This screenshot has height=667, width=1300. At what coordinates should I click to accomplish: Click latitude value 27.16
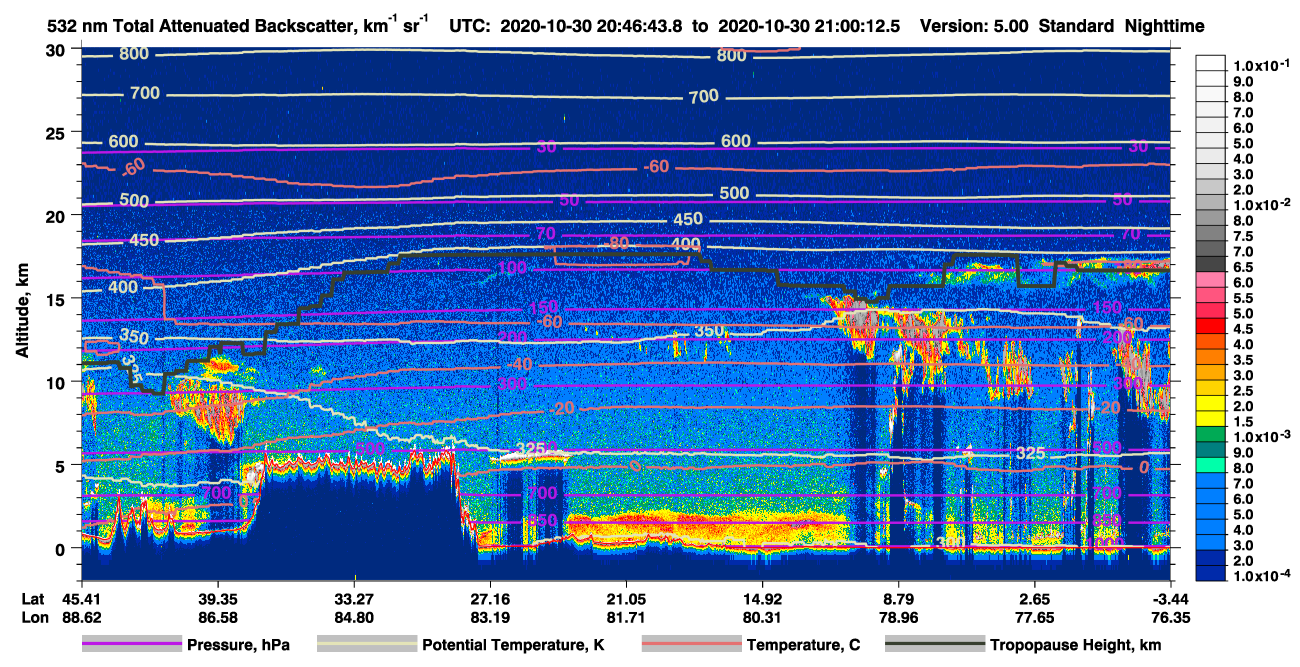(x=490, y=598)
